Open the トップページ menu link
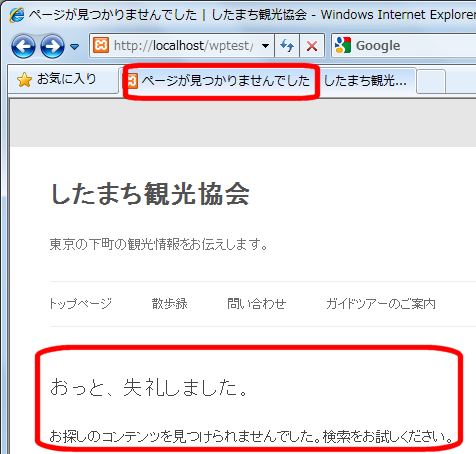476x454 pixels. 81,304
